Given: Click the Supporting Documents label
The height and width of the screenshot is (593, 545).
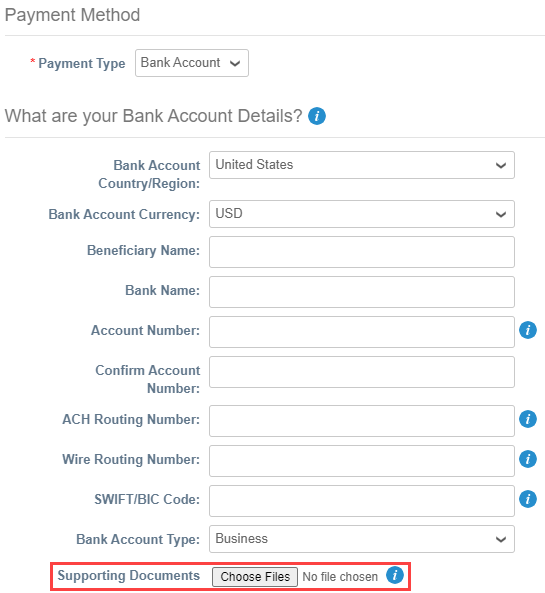Looking at the screenshot, I should 129,576.
